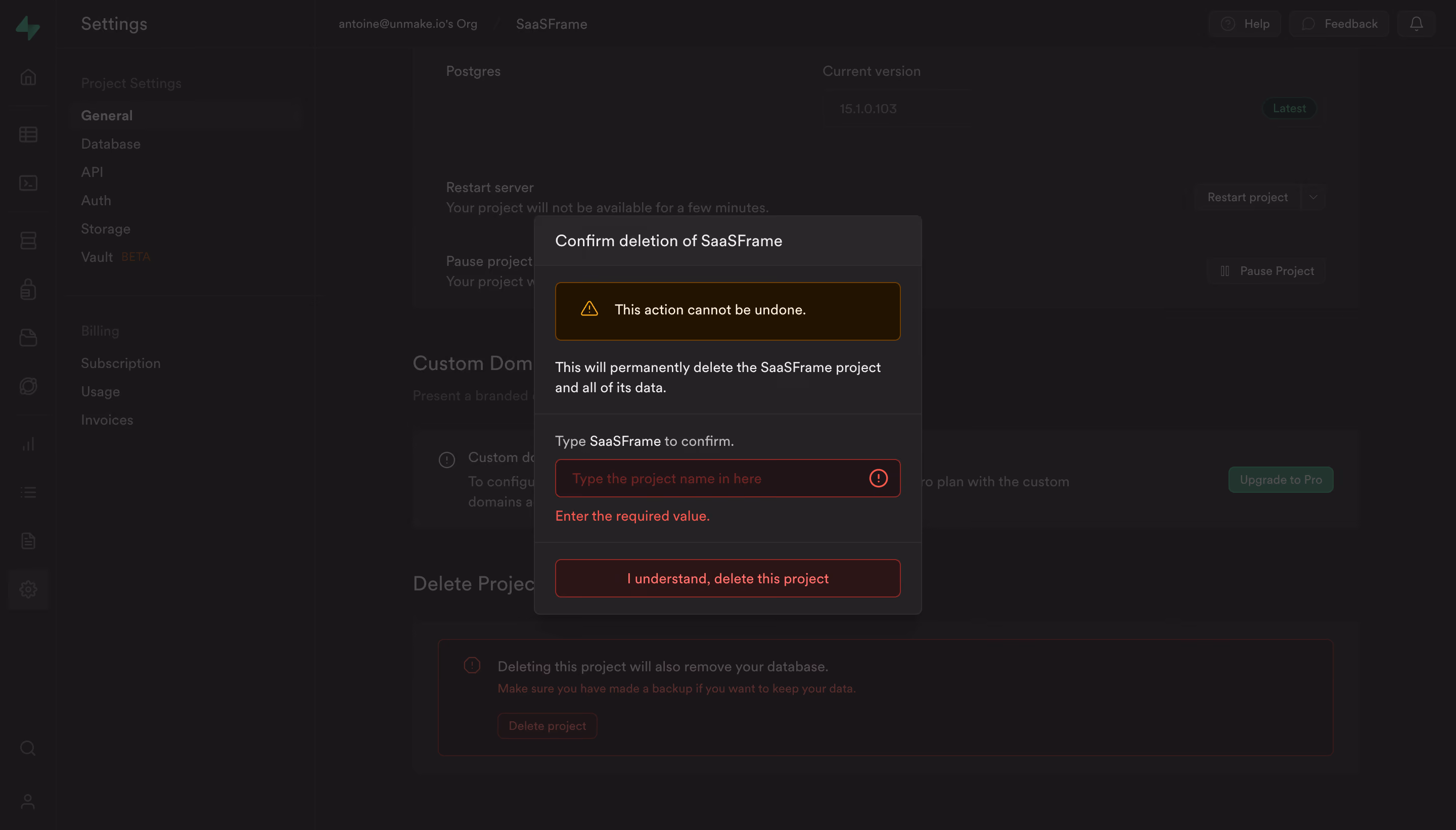Open notifications bell icon
Screen dimensions: 1456x830
(1416, 24)
